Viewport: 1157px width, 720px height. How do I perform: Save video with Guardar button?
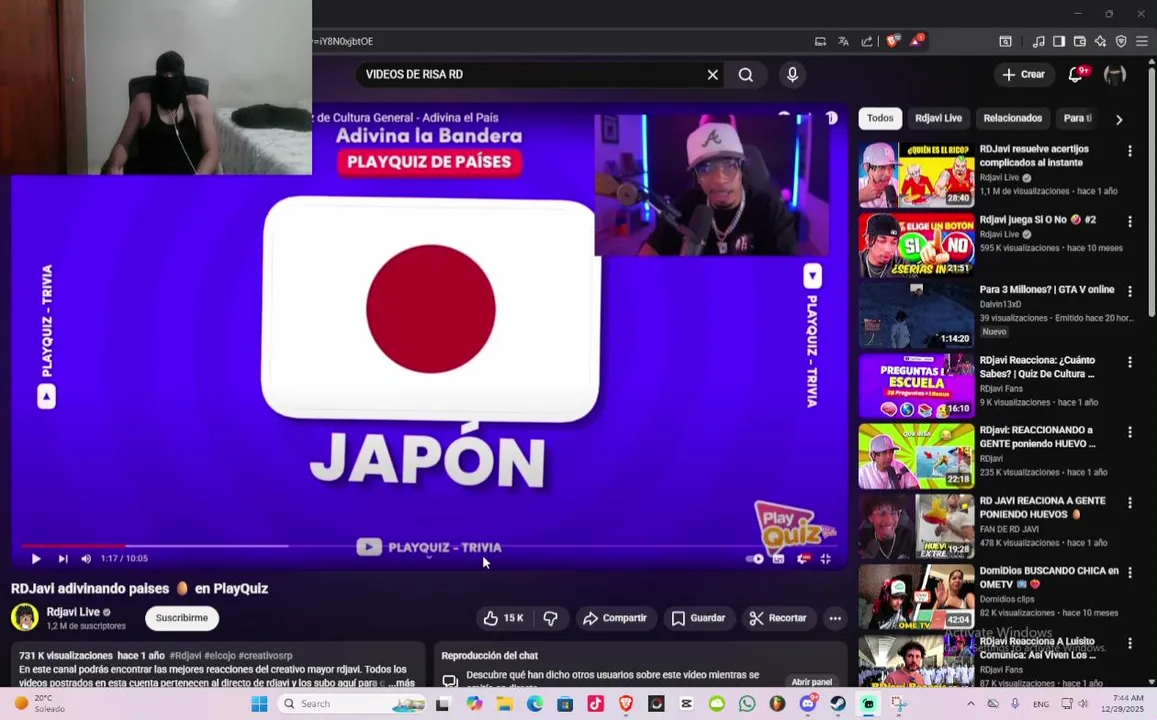(x=698, y=618)
